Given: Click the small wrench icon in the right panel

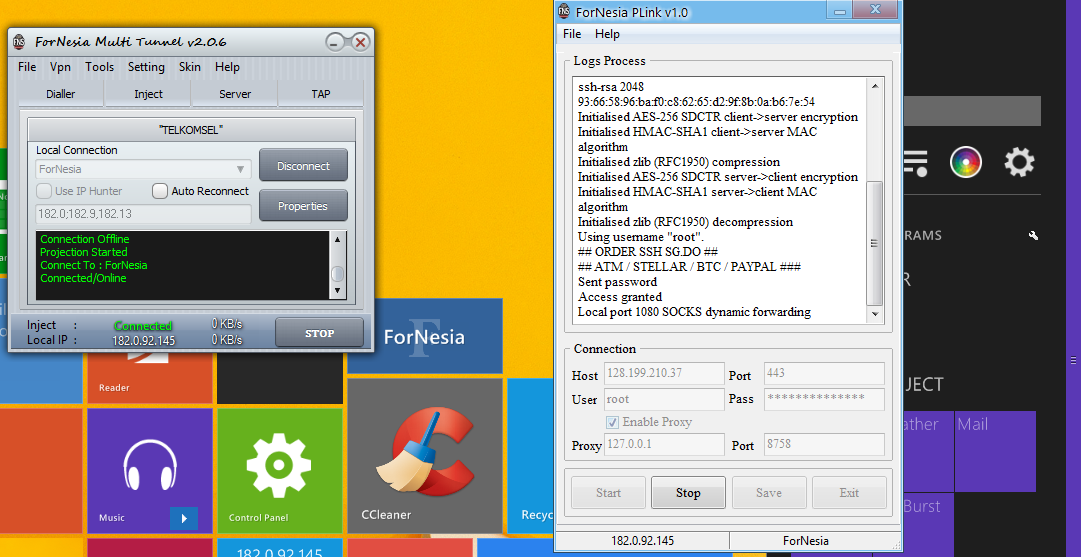Looking at the screenshot, I should [1033, 236].
